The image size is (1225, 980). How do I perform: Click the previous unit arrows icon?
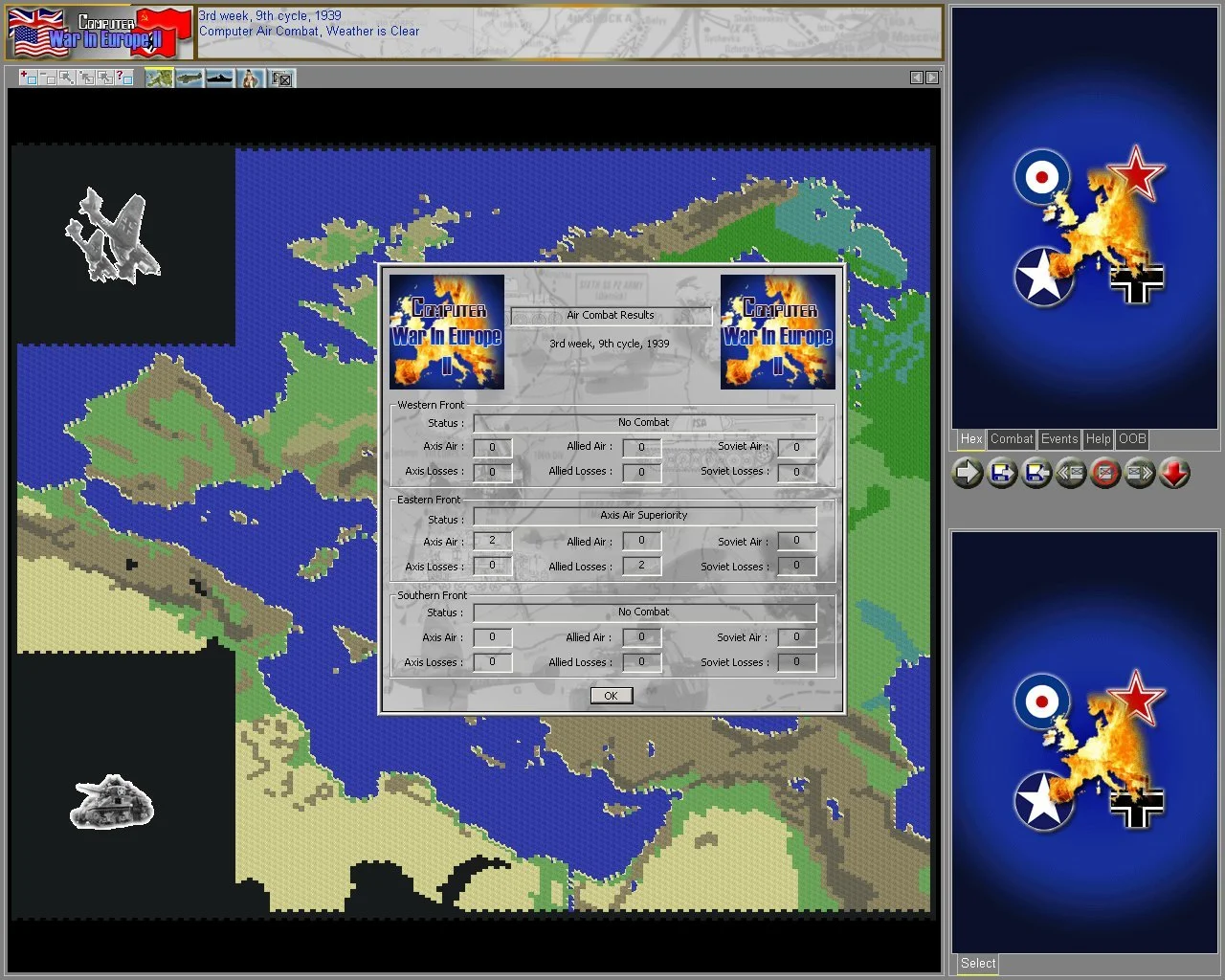pos(1071,473)
